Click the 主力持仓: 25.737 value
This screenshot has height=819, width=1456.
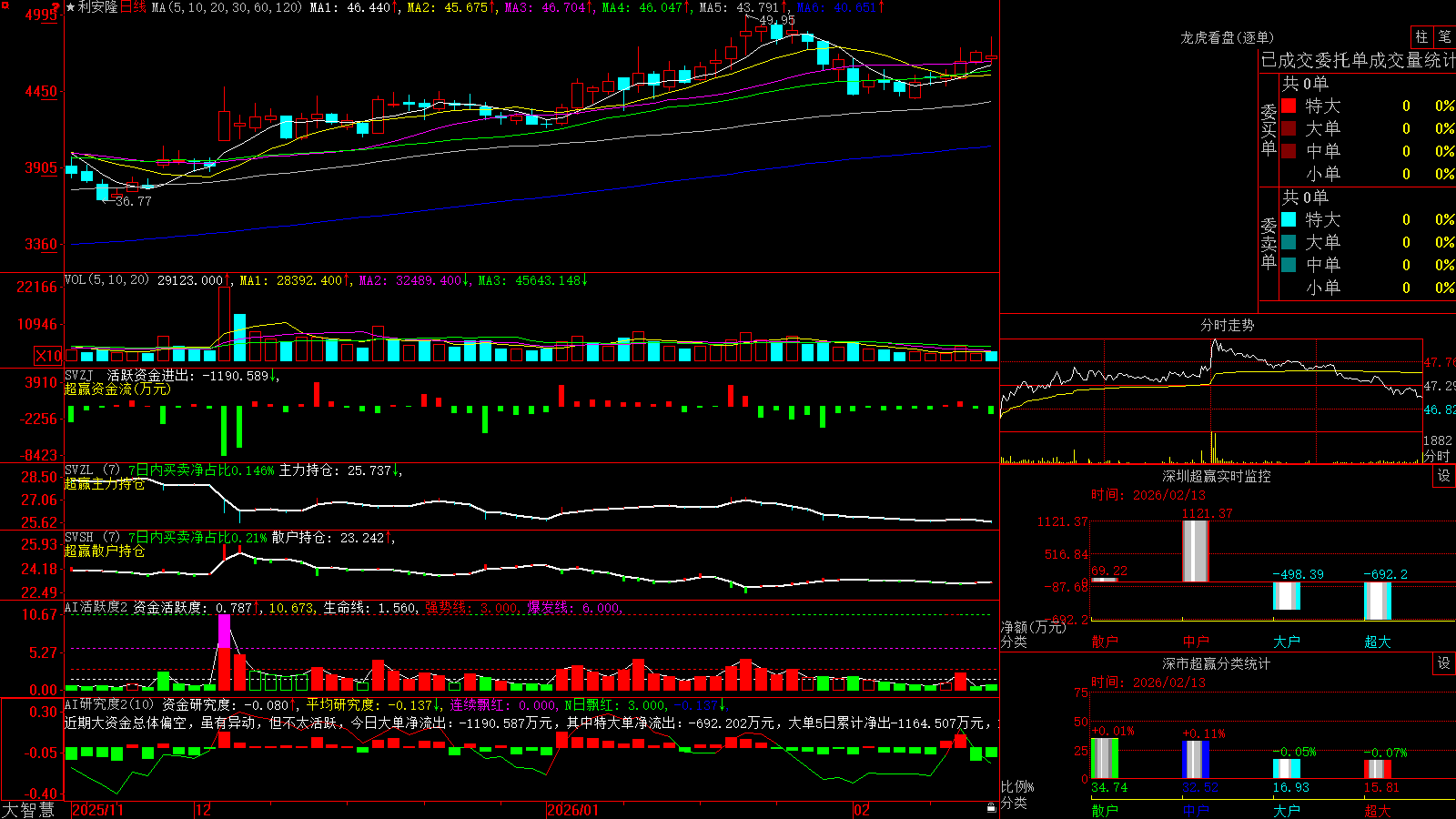point(335,470)
